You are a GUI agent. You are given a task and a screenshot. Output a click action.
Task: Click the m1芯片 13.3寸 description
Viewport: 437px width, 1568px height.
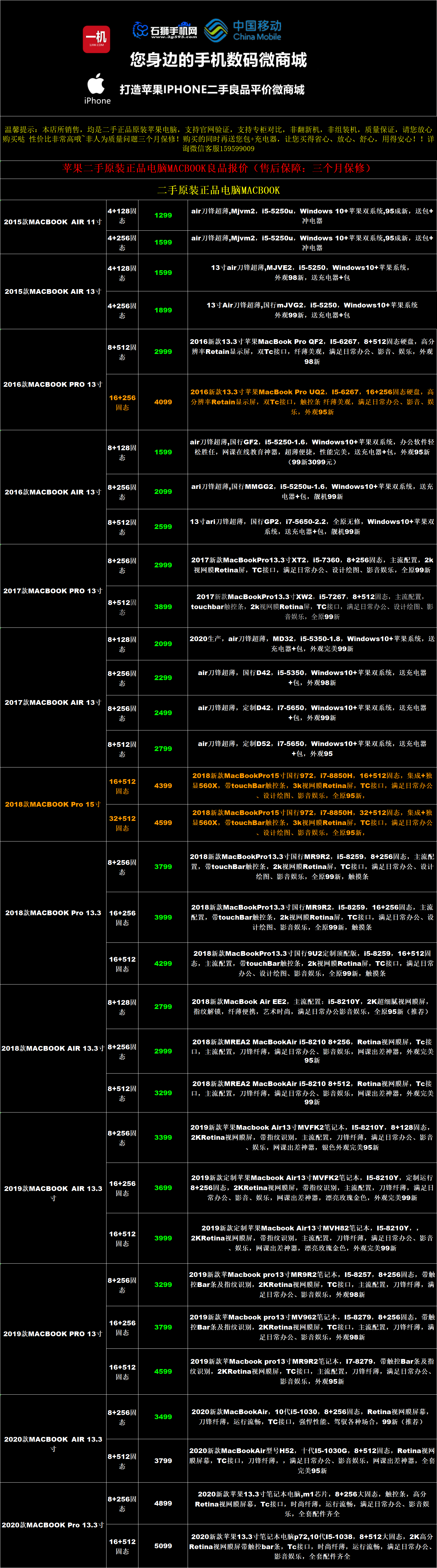[312, 1503]
